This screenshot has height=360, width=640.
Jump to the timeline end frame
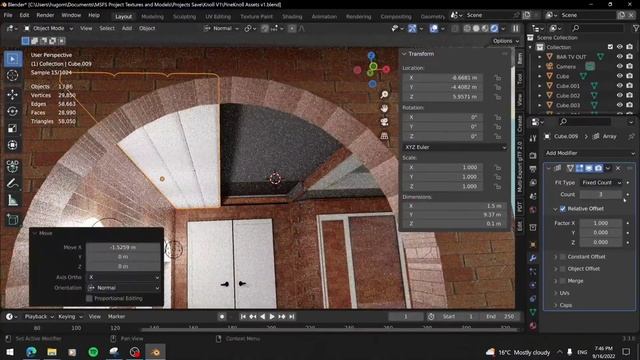[x=291, y=317]
